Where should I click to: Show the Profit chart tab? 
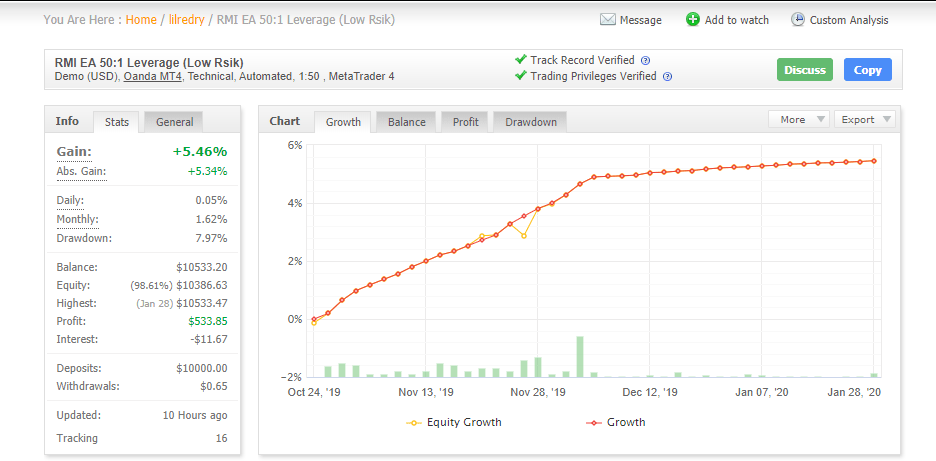point(465,122)
